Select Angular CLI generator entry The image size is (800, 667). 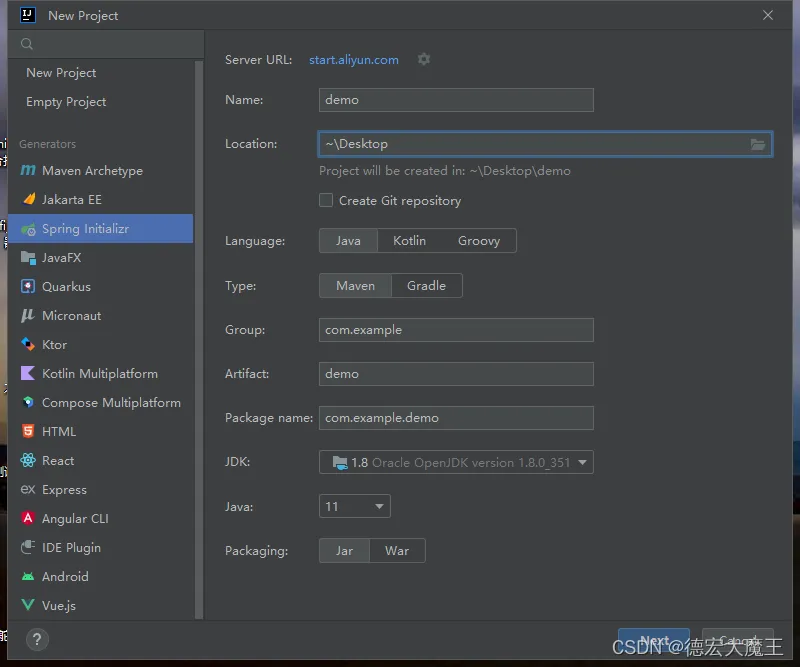[101, 518]
